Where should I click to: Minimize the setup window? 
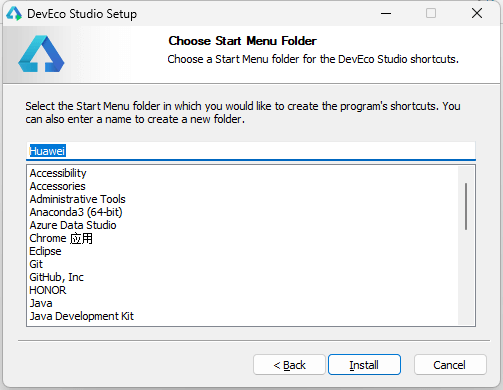(386, 14)
